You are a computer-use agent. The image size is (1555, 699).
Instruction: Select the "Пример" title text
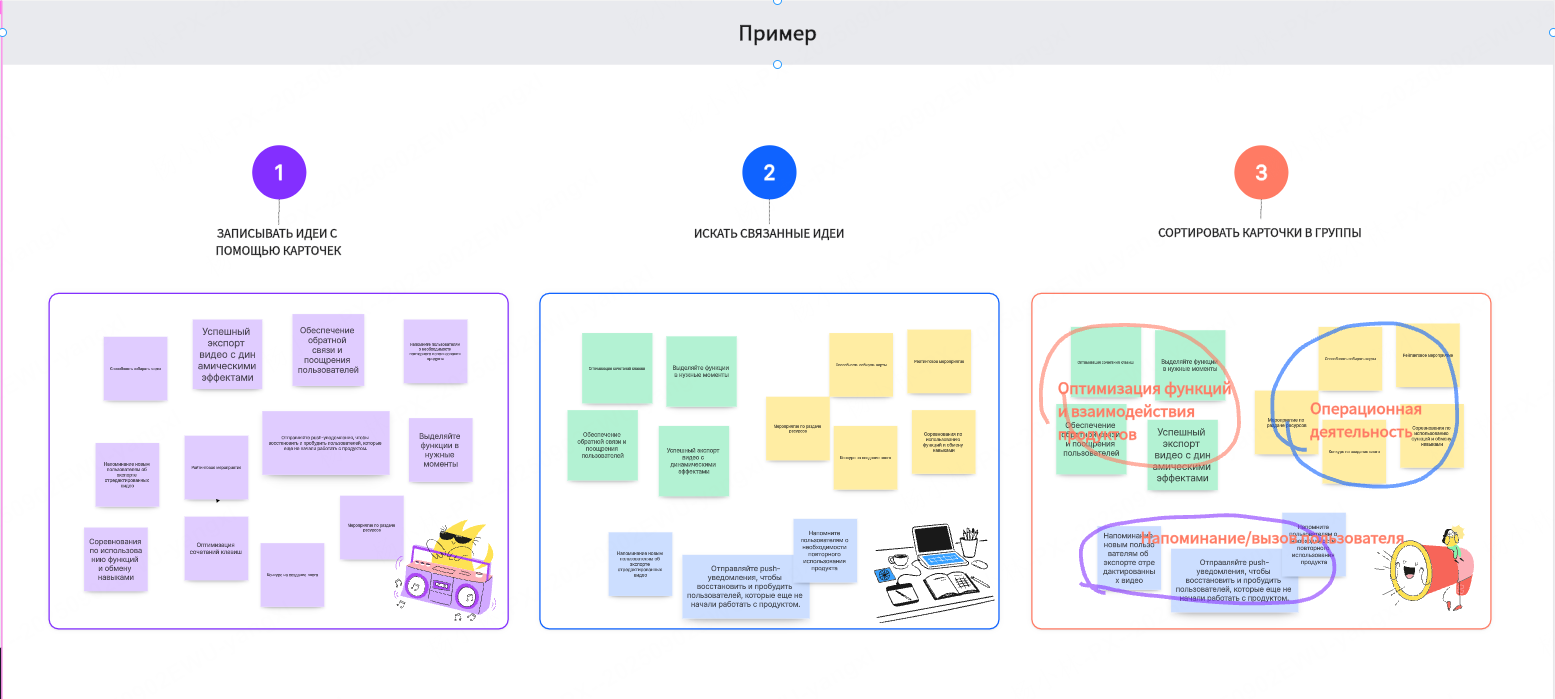coord(777,34)
